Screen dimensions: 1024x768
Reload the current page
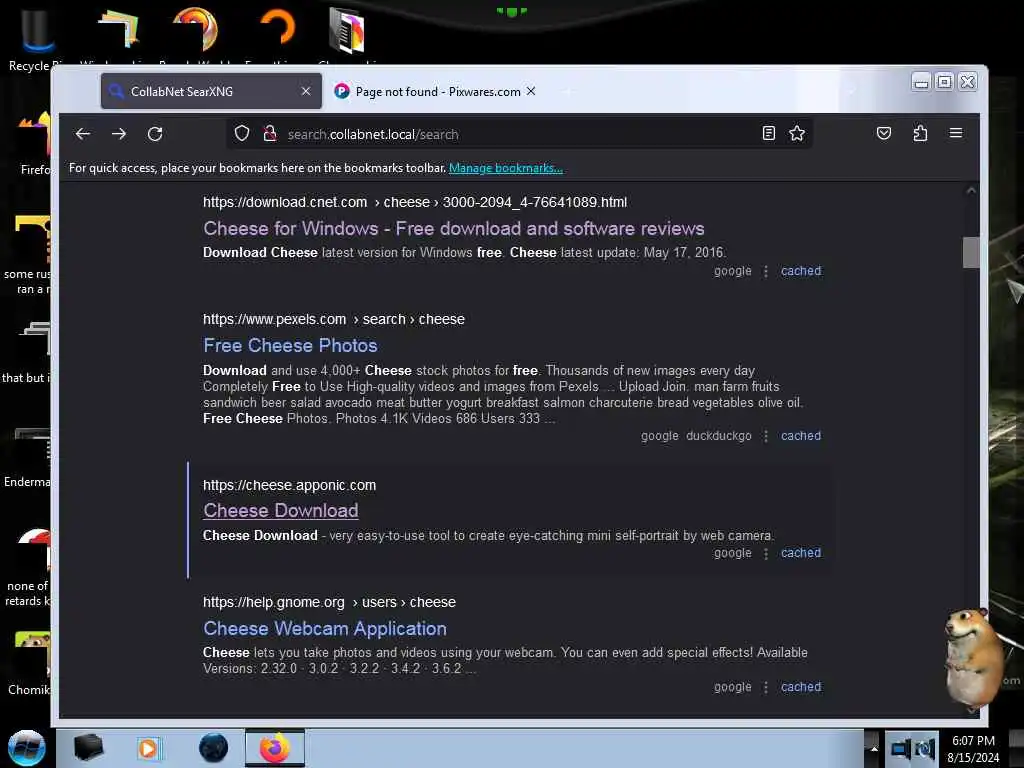pos(155,134)
